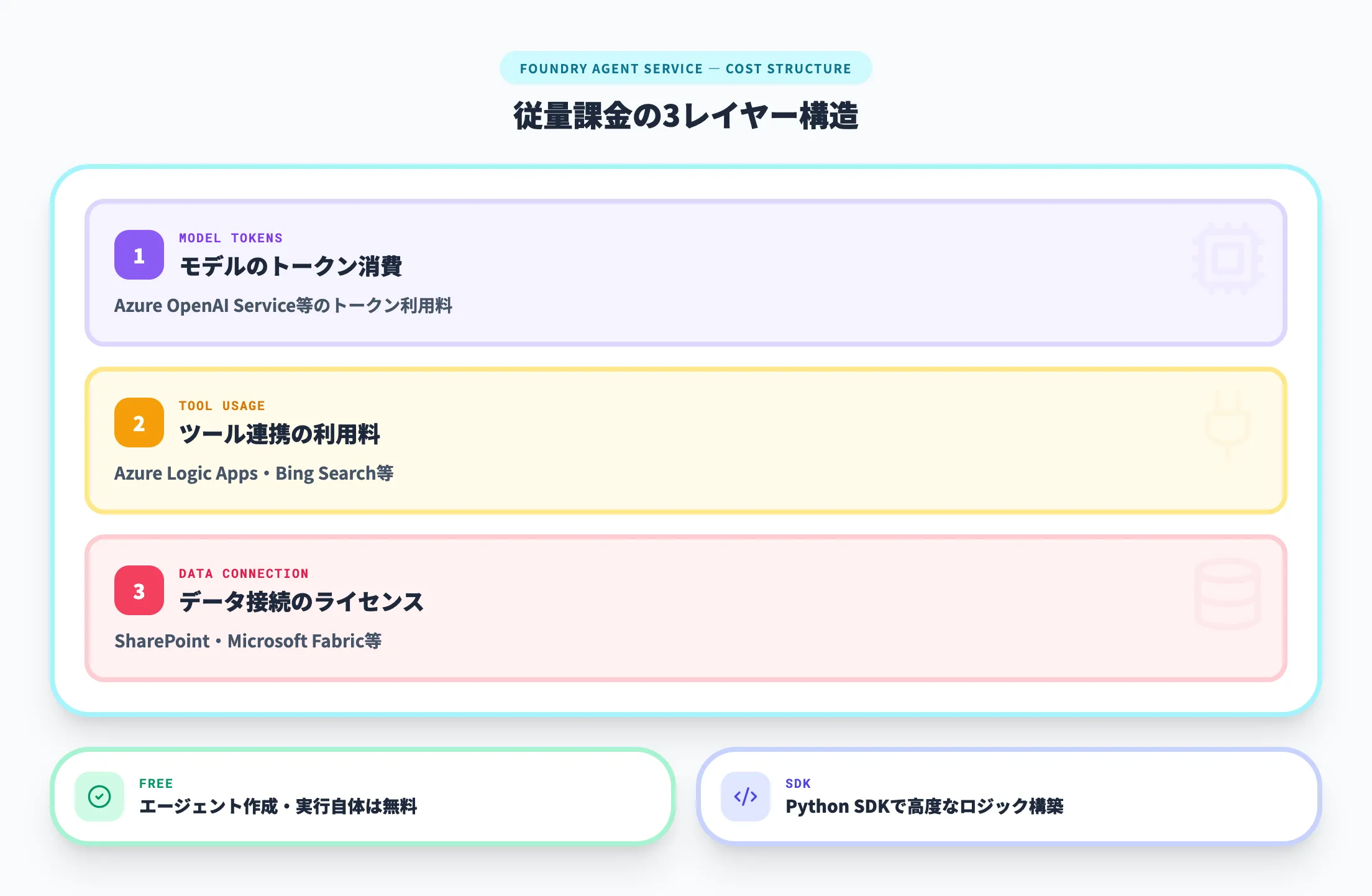The image size is (1372, 896).
Task: Click the Python SDK logic building text
Action: coord(924,807)
